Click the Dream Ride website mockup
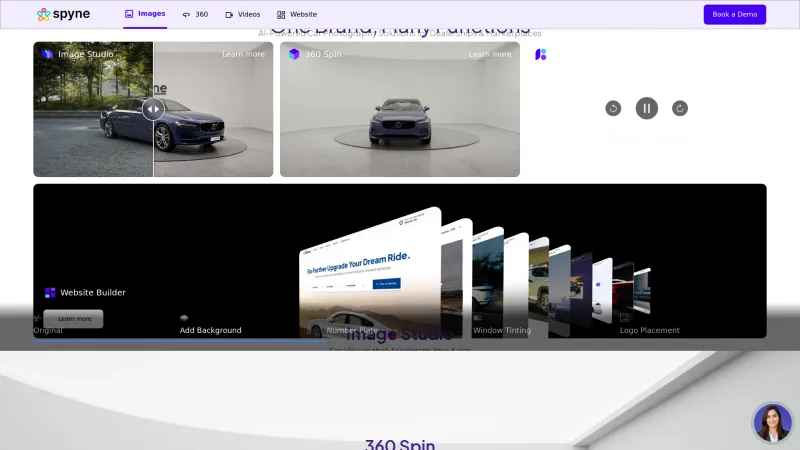The image size is (800, 450). (x=370, y=273)
